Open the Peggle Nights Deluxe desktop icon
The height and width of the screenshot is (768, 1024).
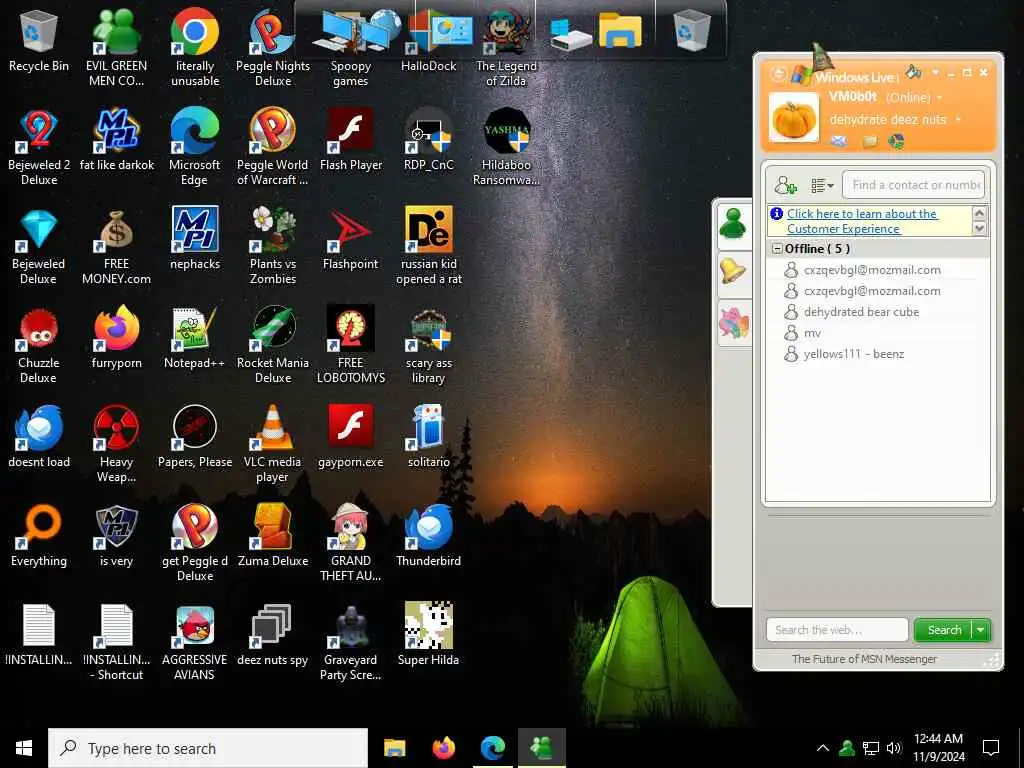coord(273,47)
